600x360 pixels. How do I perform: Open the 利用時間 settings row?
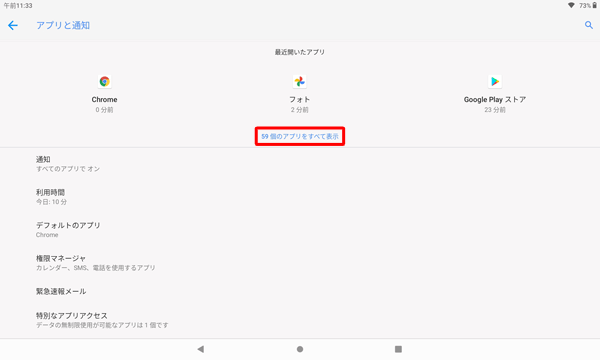(x=300, y=197)
